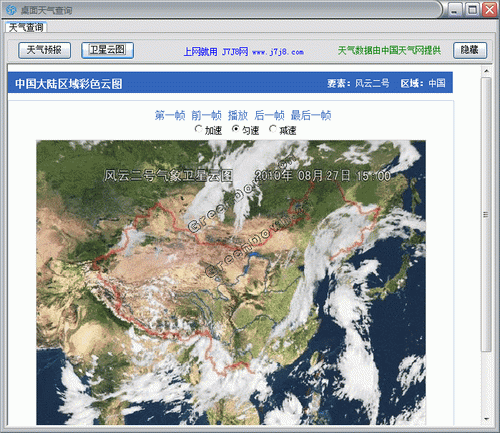Click 天气数据由中国天气网提供 link

389,51
